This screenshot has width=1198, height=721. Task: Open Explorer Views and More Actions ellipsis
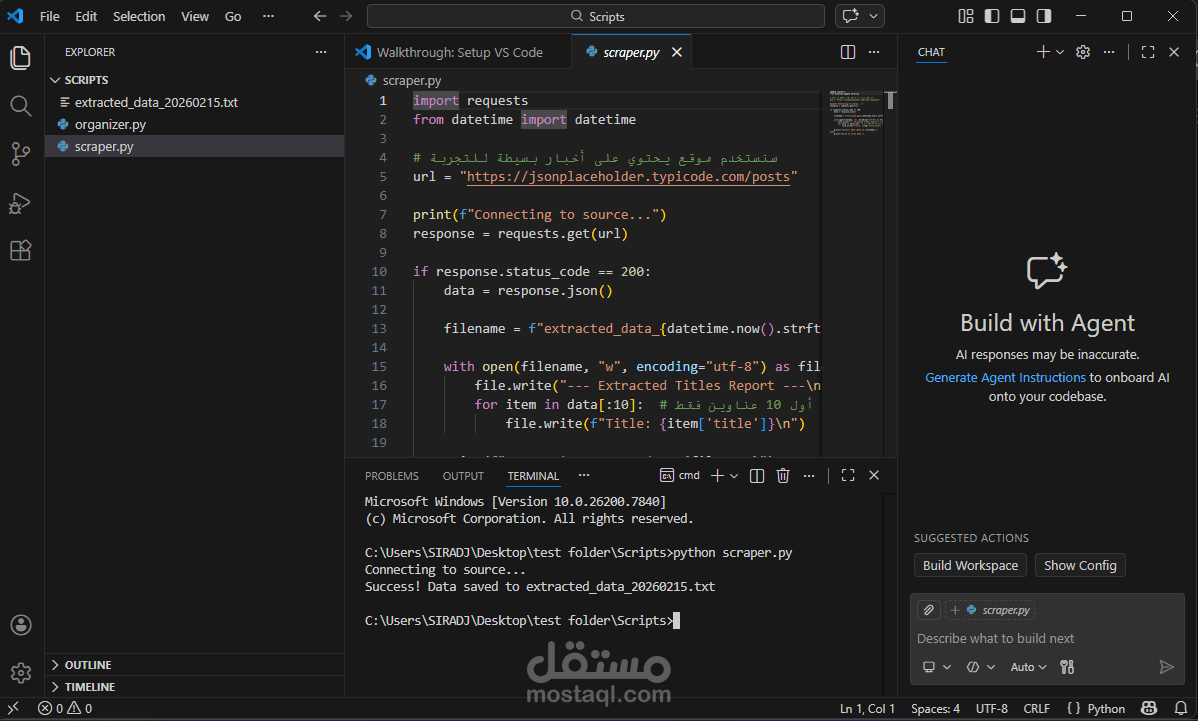click(x=321, y=52)
